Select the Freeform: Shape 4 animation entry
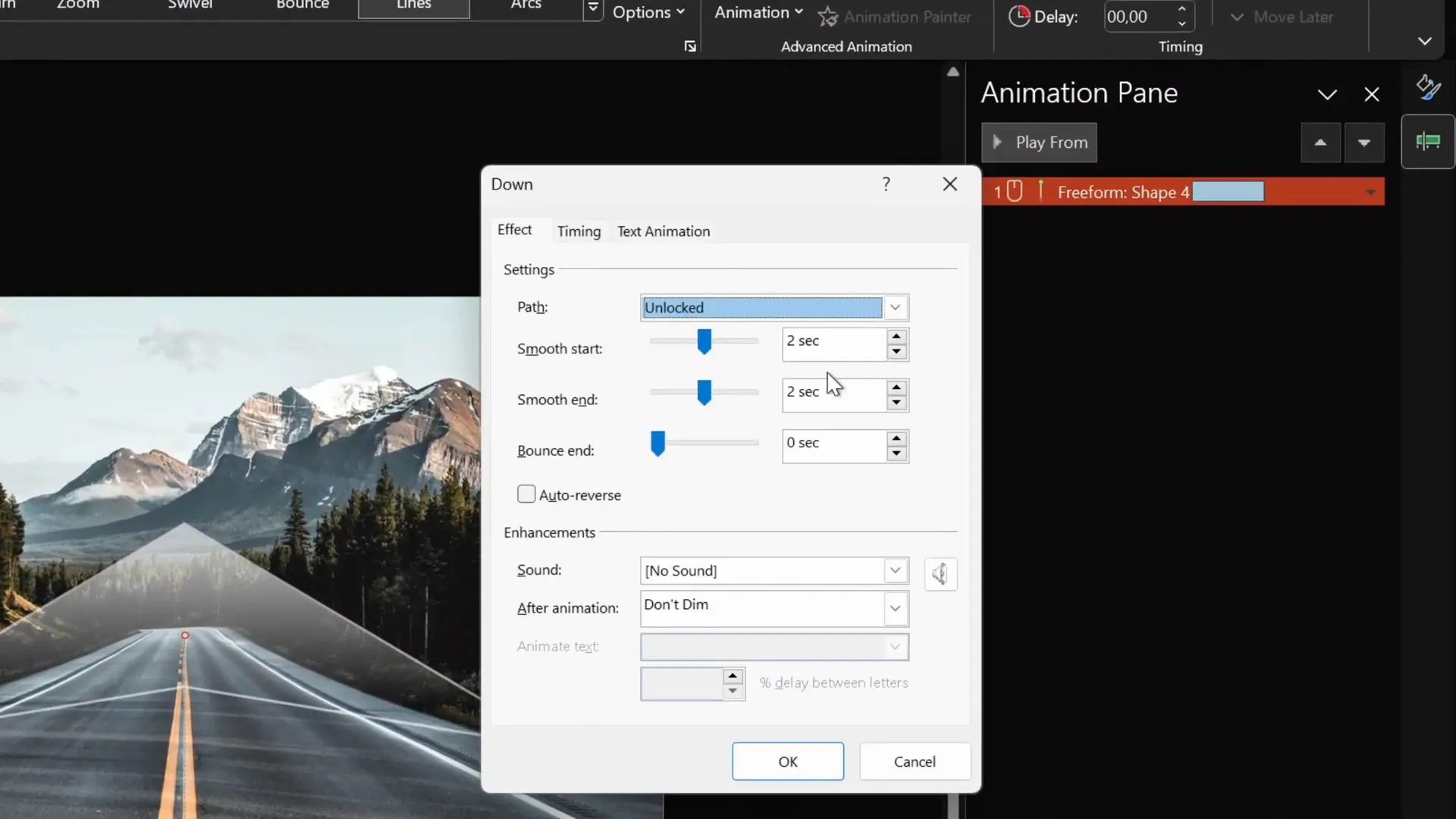 1183,192
